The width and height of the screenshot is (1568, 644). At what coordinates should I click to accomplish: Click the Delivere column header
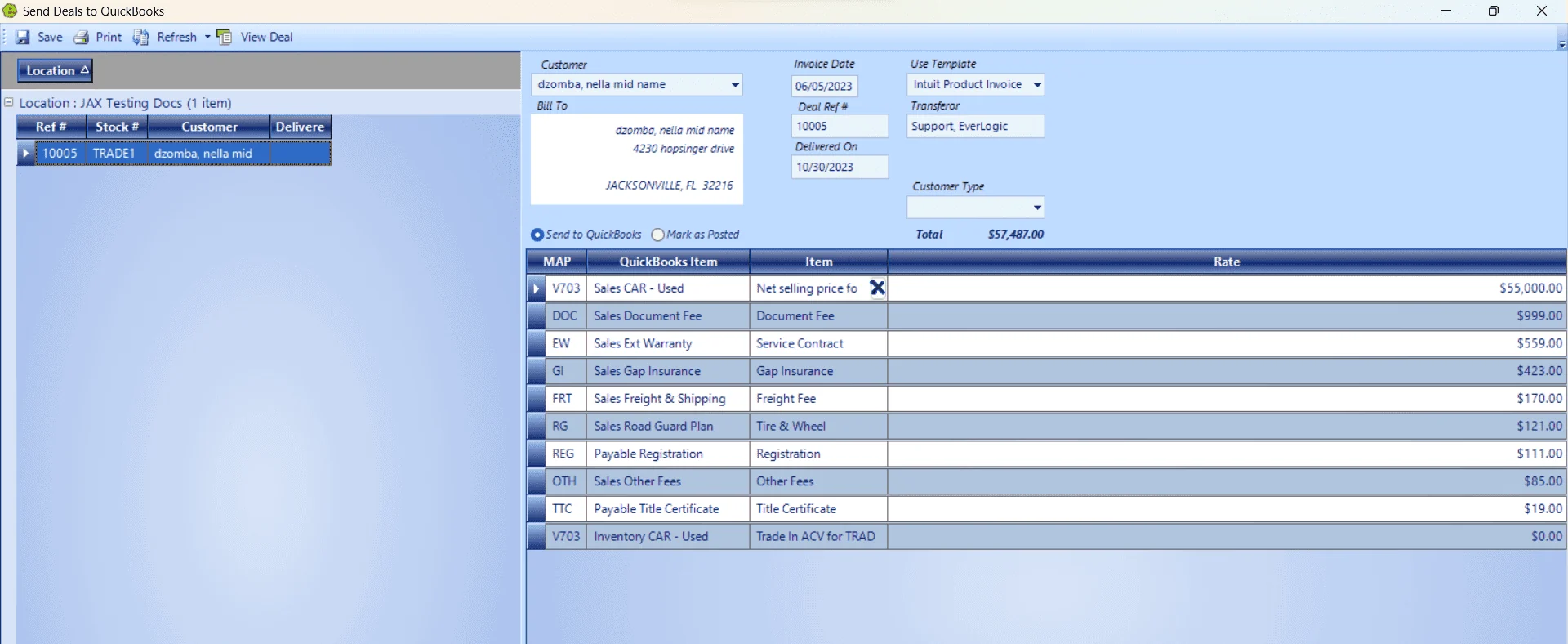(x=301, y=127)
